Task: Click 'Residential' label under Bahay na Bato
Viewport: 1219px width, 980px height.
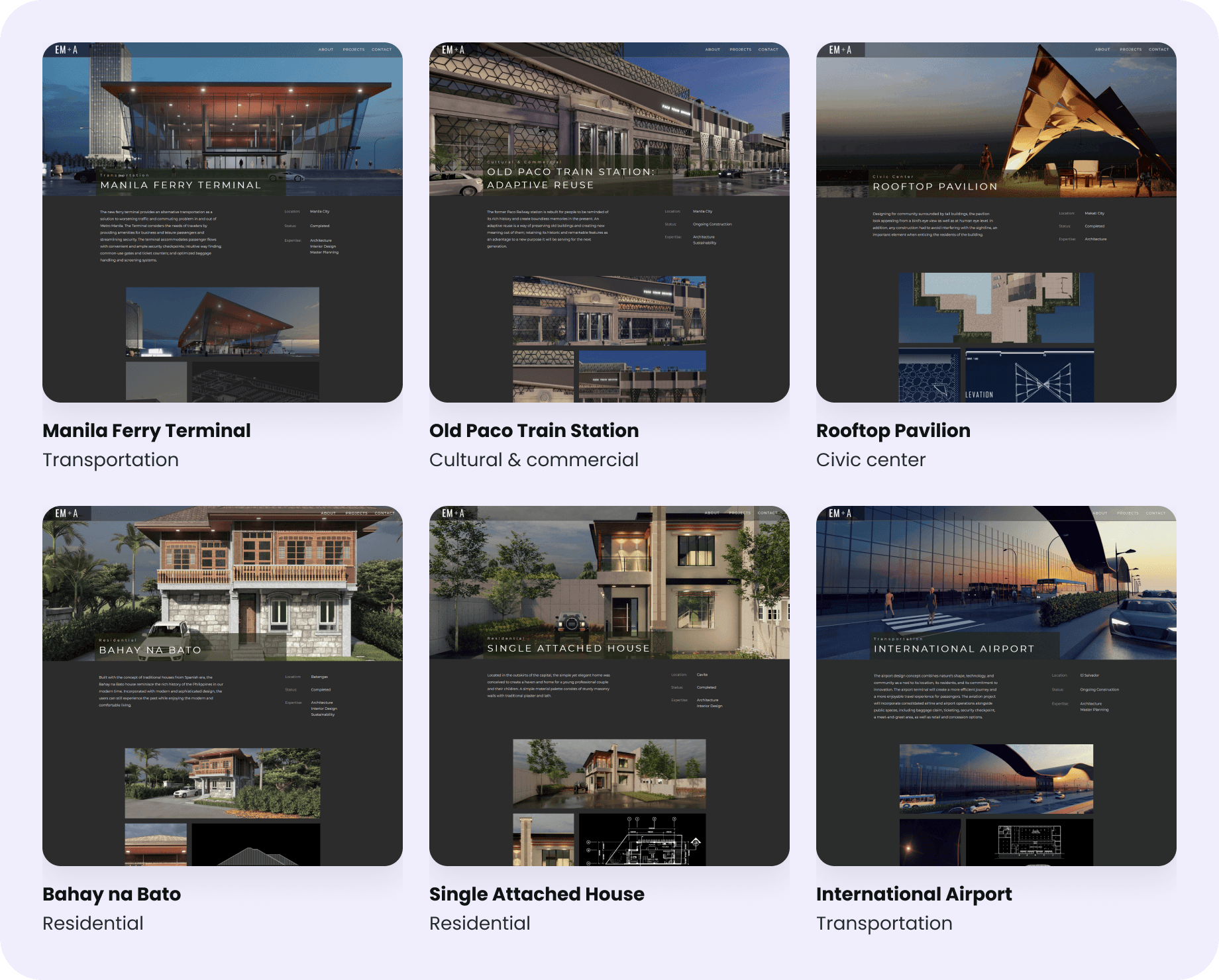Action: click(x=93, y=923)
